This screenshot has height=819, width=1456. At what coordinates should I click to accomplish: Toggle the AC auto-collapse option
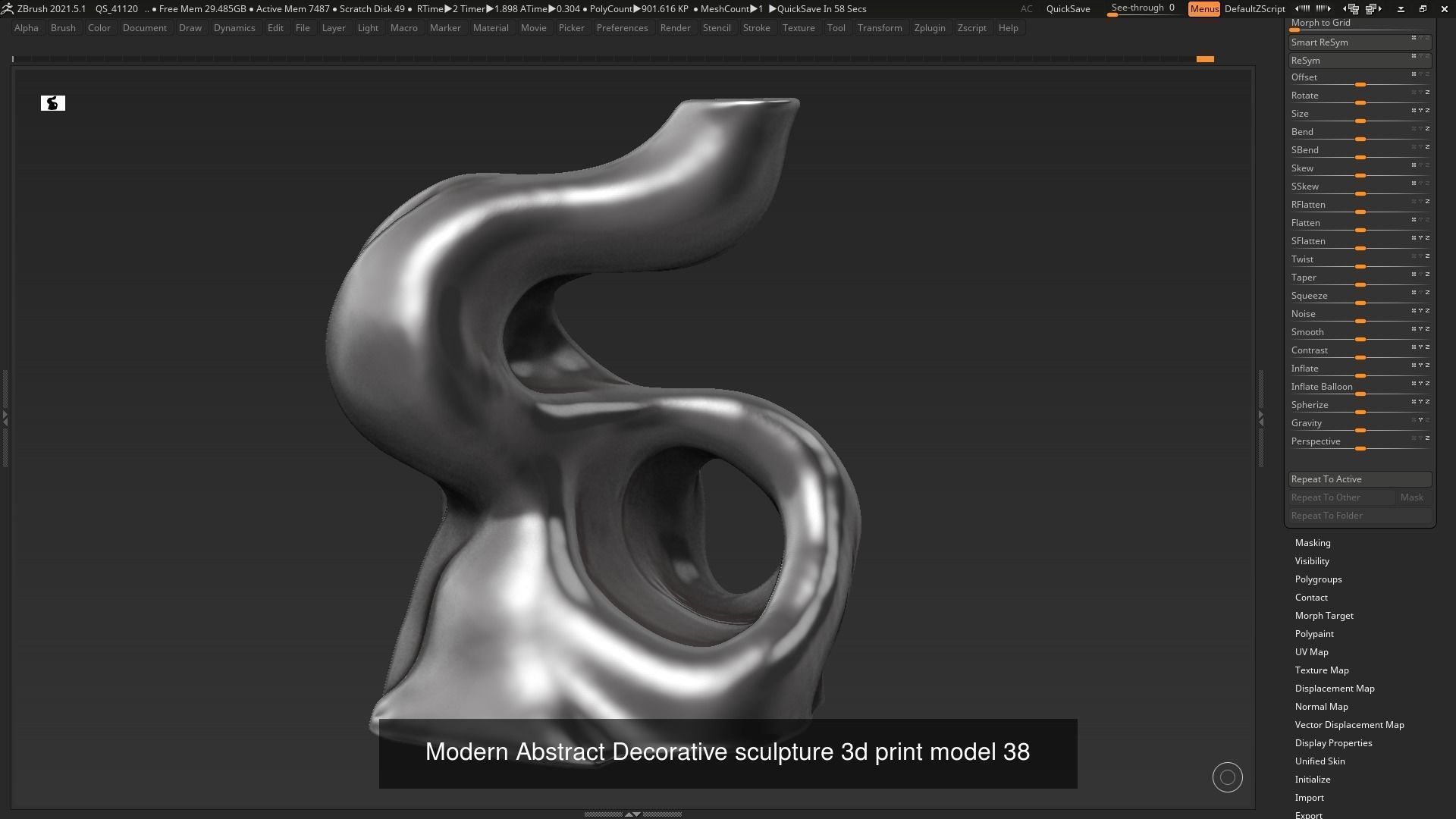[1026, 9]
